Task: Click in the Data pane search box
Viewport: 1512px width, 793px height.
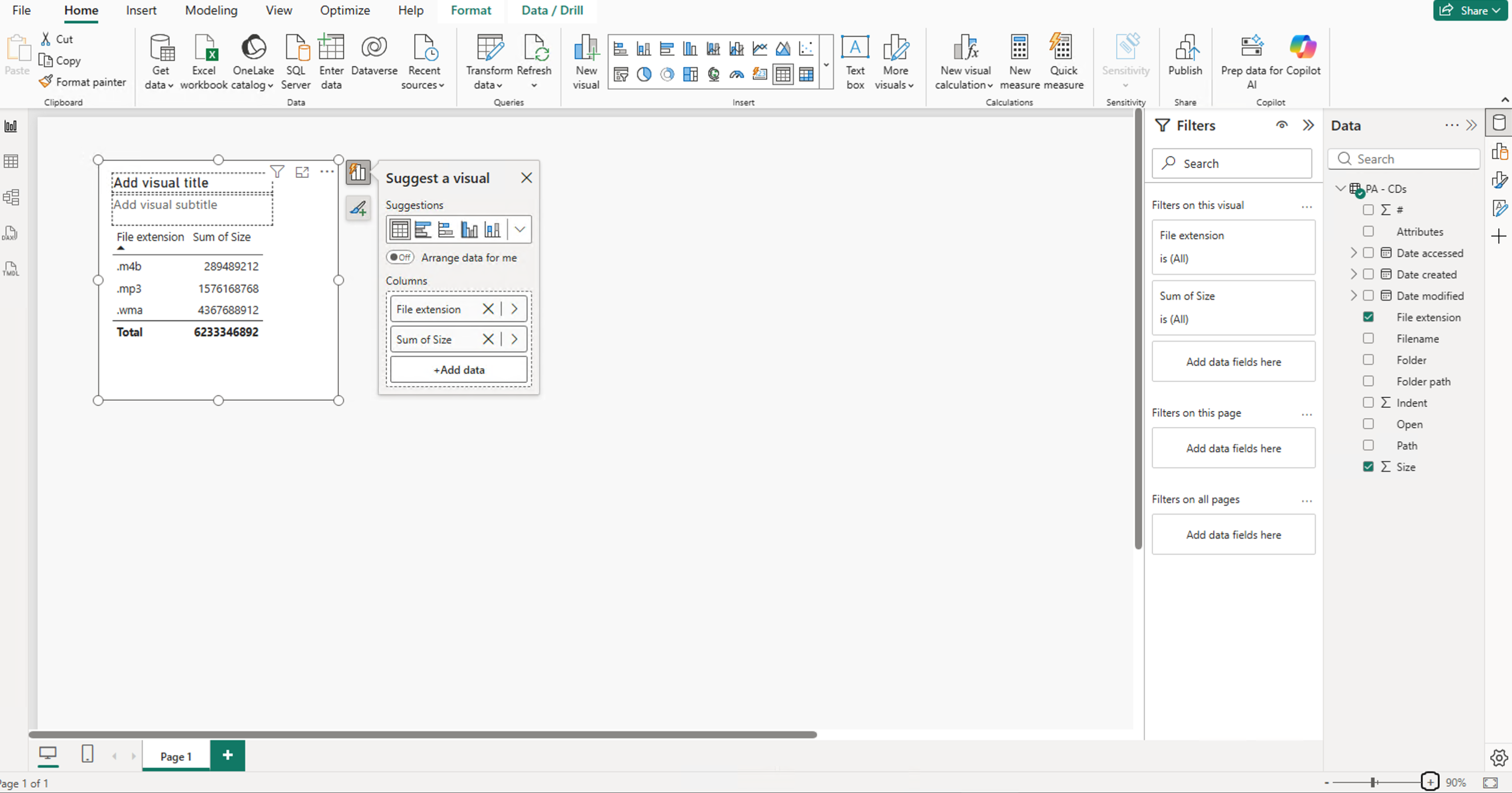Action: (x=1404, y=159)
